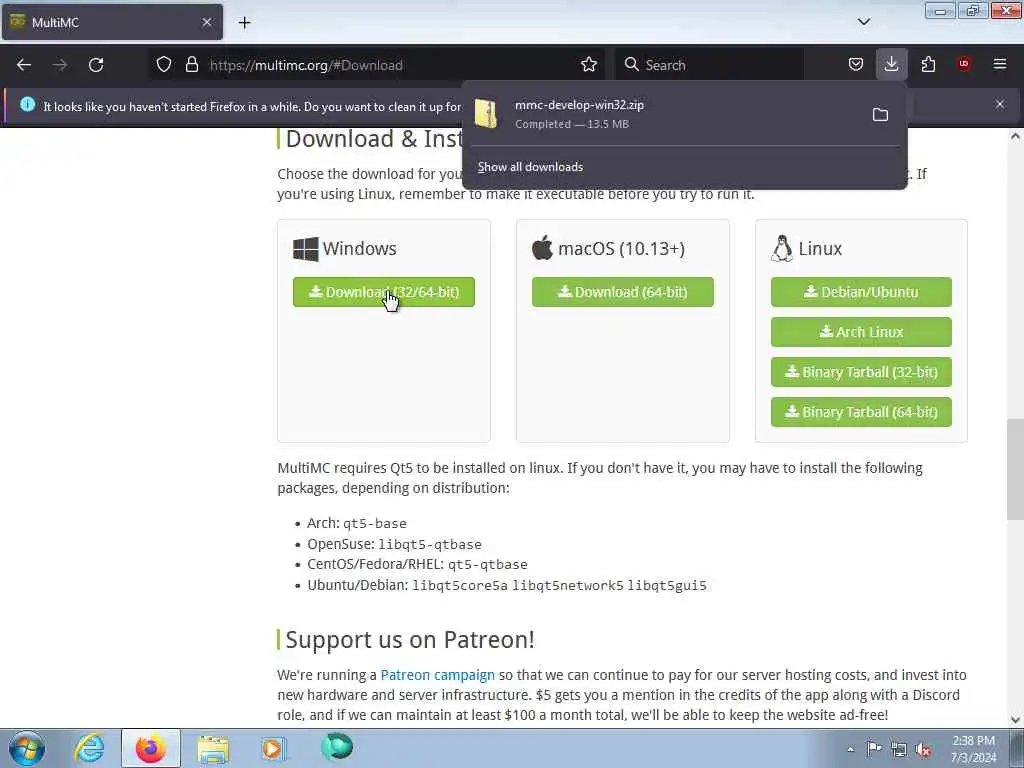Open the green round taskbar app

tap(337, 746)
